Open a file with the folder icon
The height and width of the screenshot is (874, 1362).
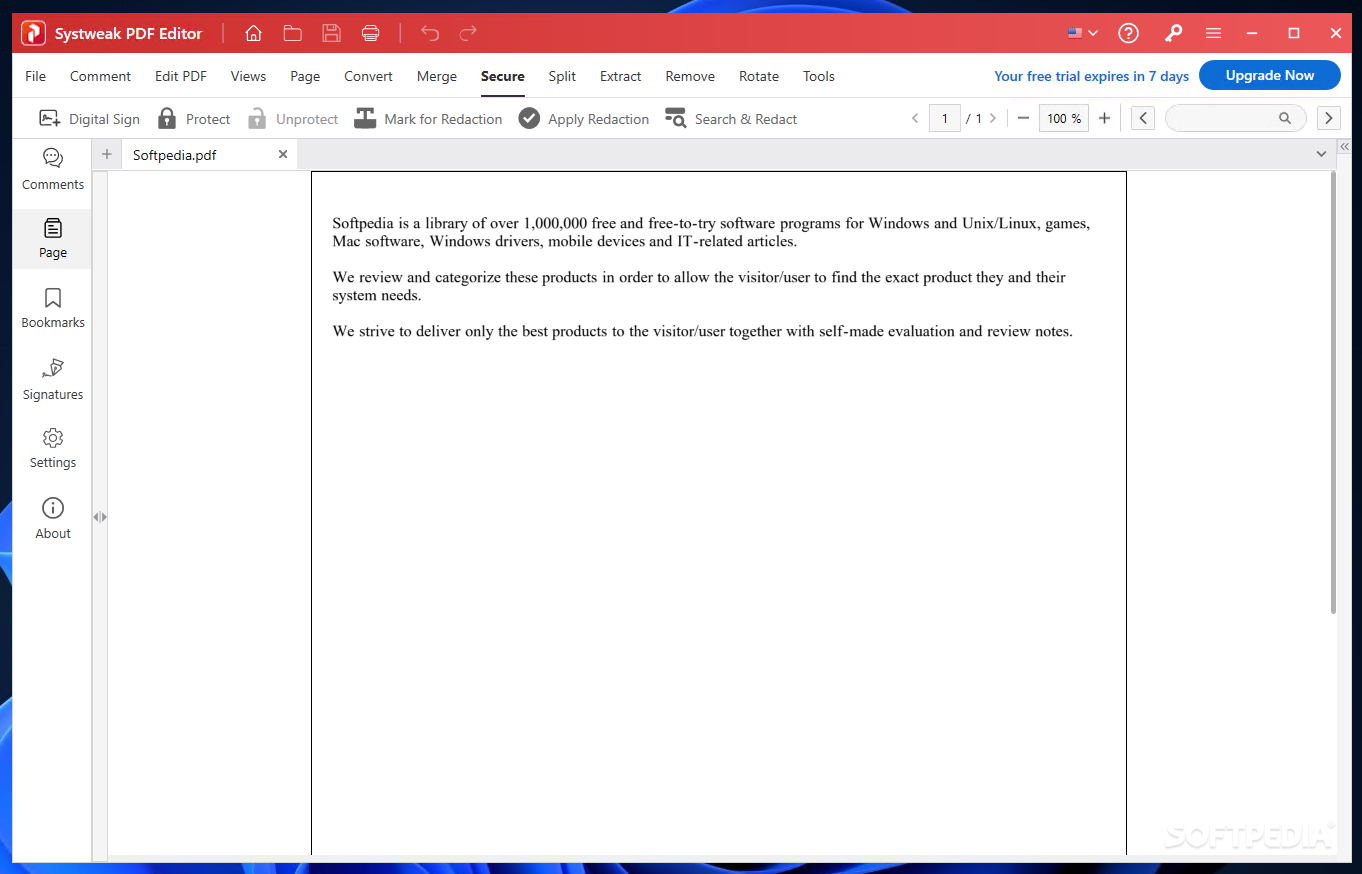point(292,33)
